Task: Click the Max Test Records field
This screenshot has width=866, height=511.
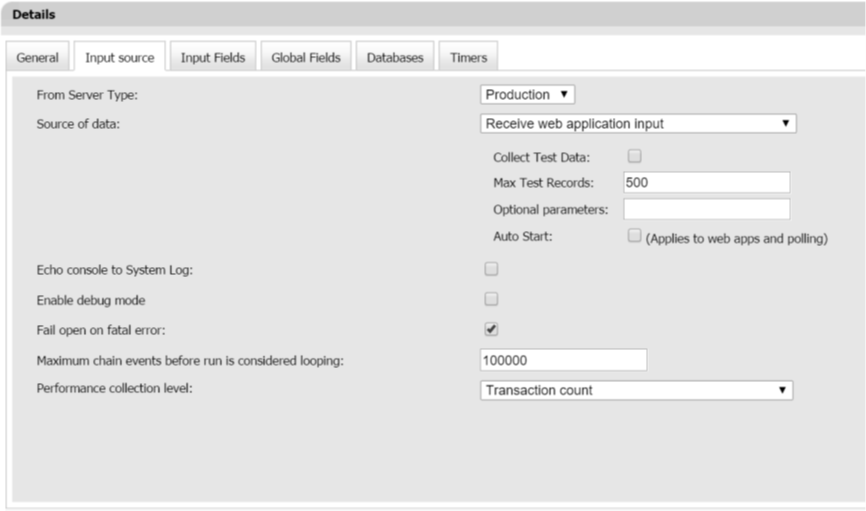Action: pos(706,183)
